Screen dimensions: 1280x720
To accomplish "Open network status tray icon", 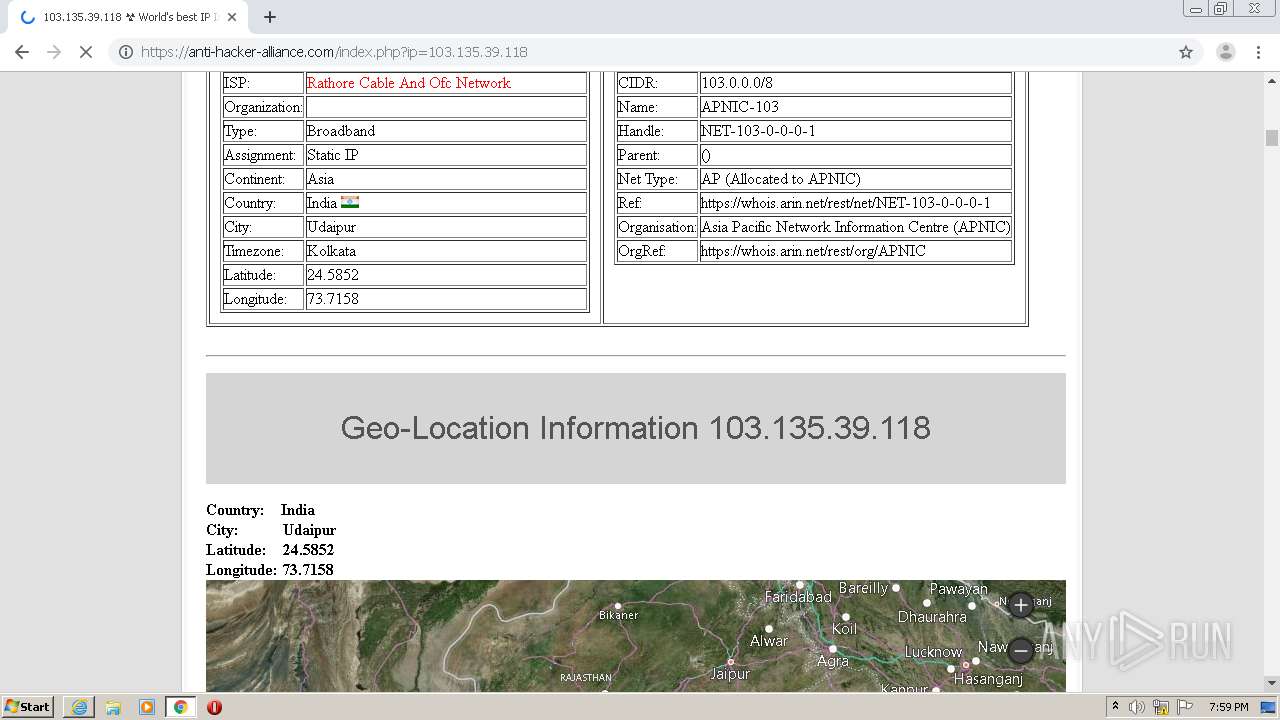I will click(1161, 707).
